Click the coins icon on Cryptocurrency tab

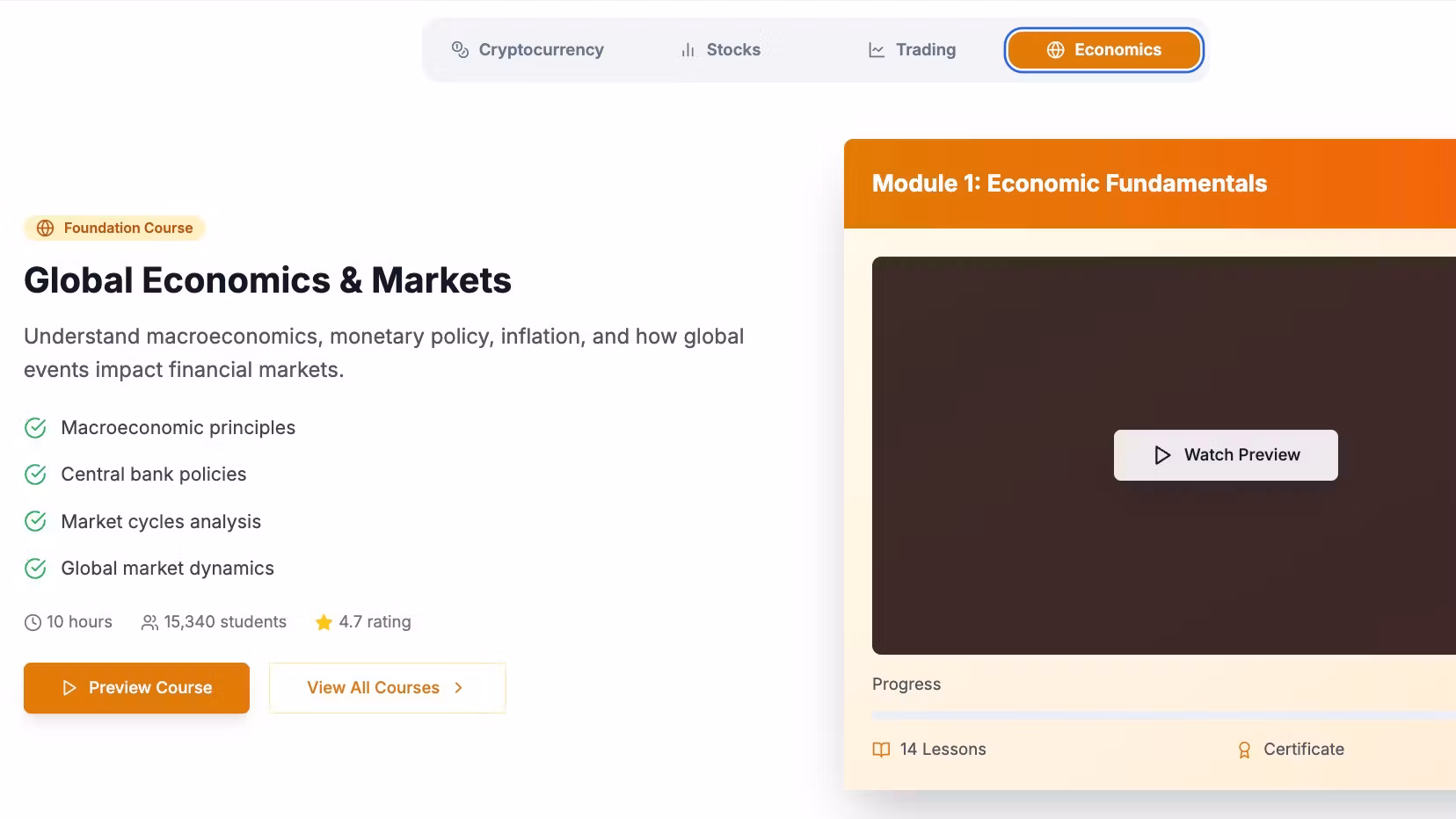tap(460, 50)
